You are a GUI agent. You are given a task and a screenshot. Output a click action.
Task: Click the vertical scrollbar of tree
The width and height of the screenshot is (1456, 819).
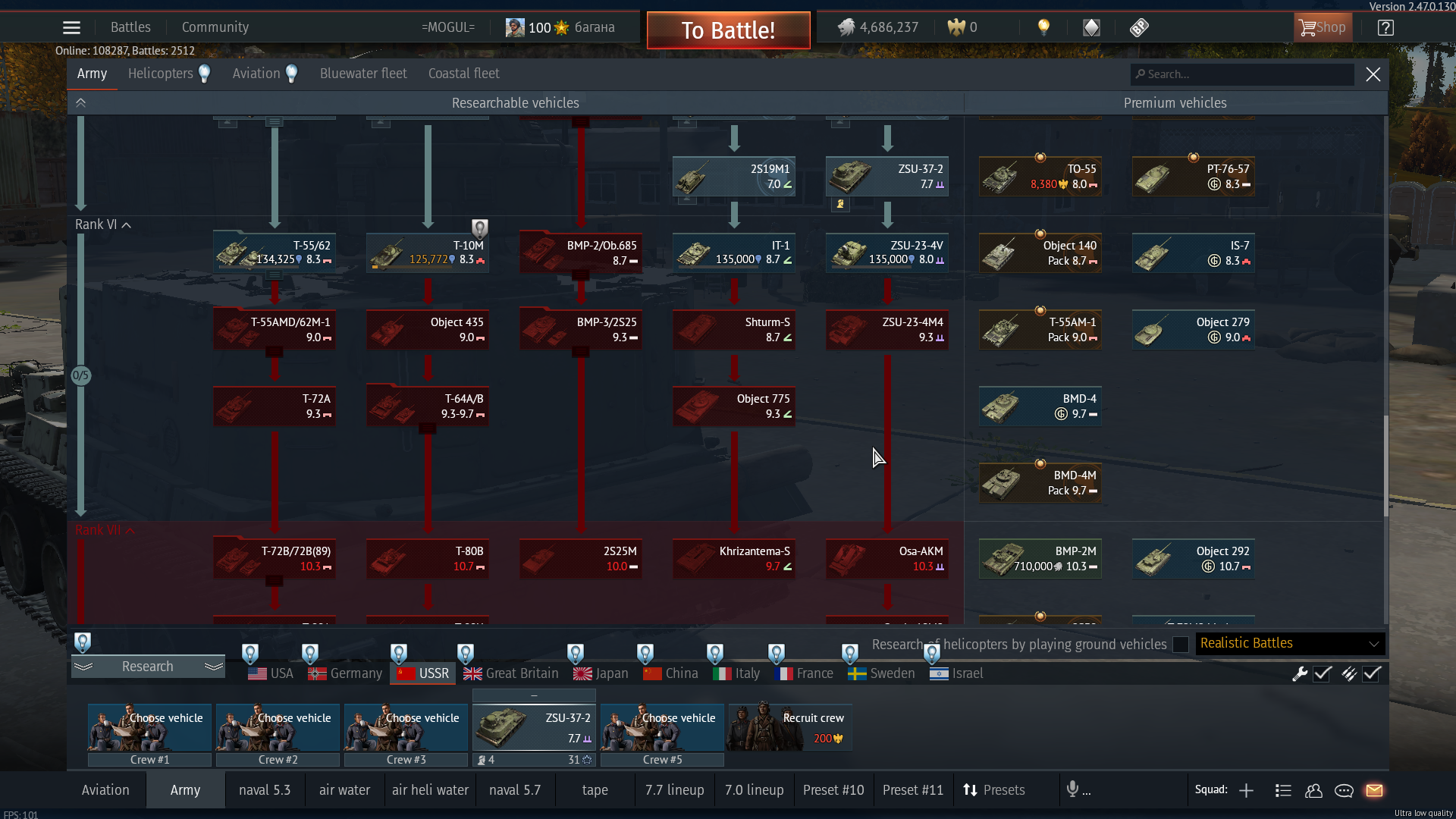1385,466
